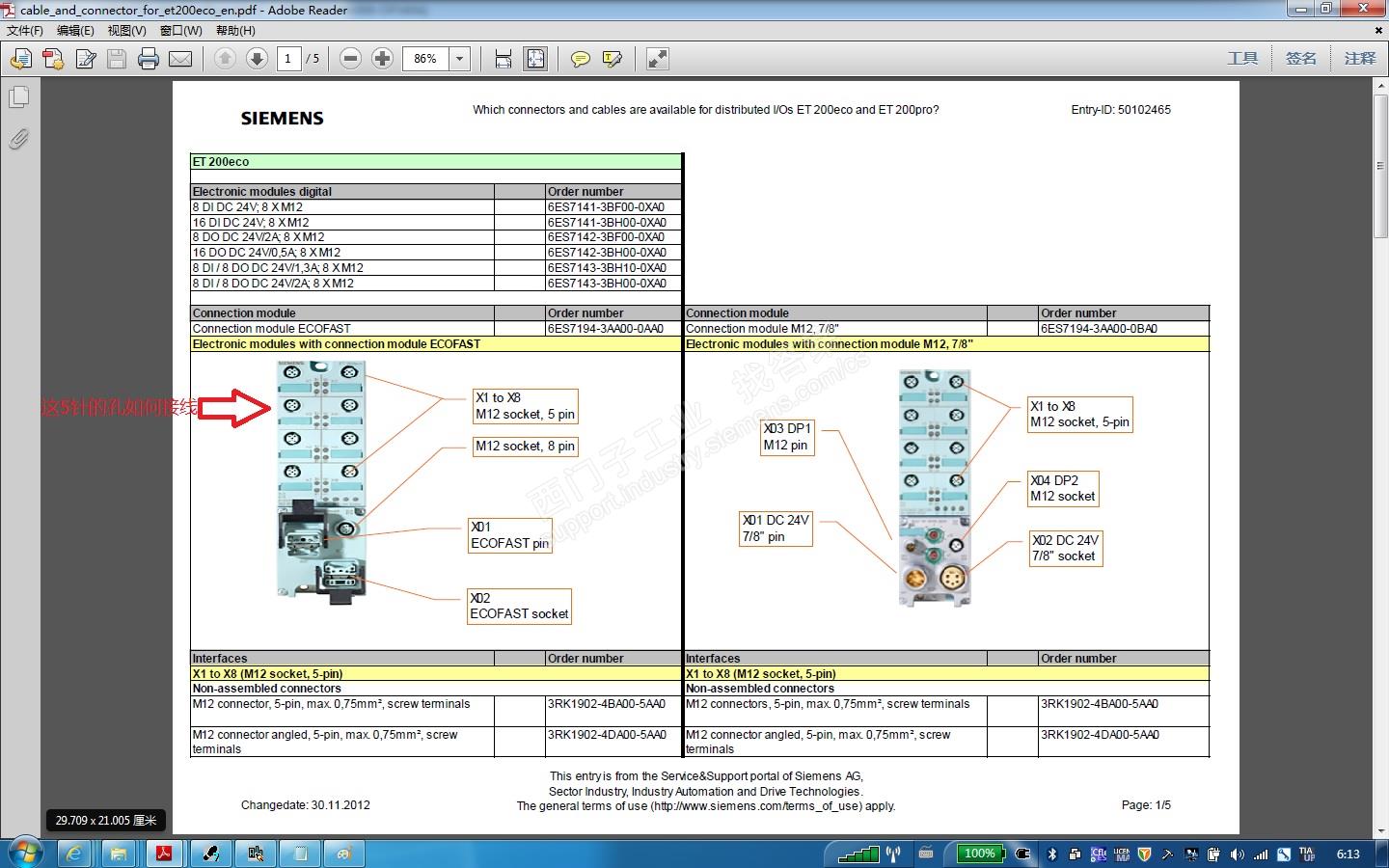Open the 签名 (Sign) pane
This screenshot has width=1389, height=868.
pyautogui.click(x=1301, y=59)
